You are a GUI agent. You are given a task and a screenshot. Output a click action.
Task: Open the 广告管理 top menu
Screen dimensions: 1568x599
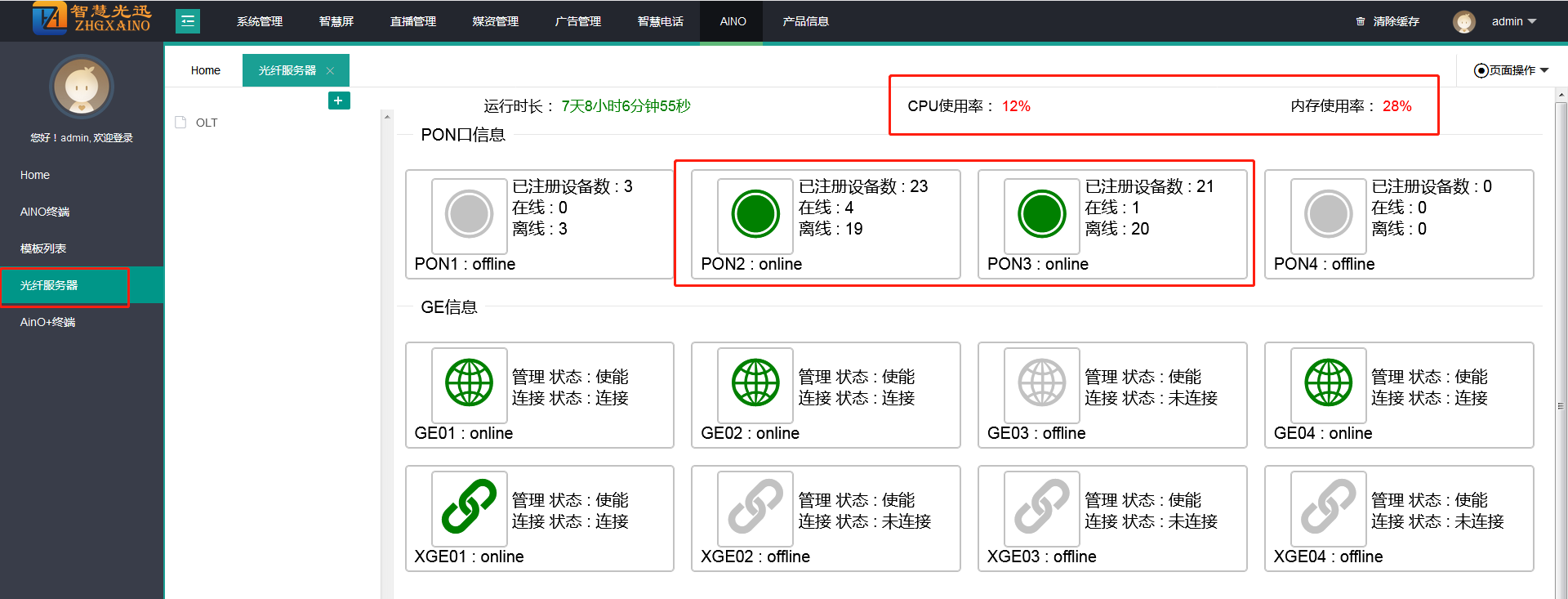pos(577,21)
